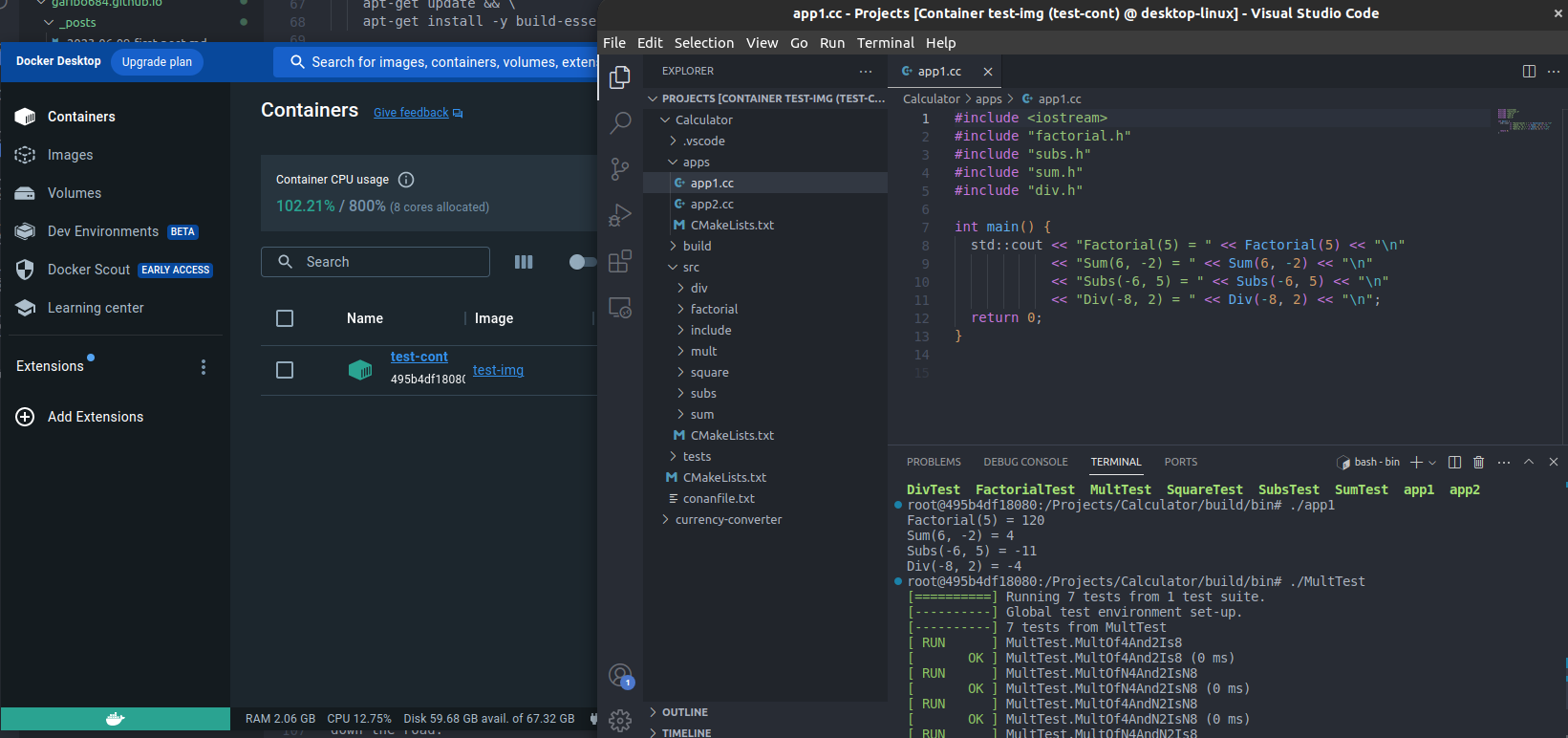
Task: Collapse the src folder
Action: (x=690, y=268)
